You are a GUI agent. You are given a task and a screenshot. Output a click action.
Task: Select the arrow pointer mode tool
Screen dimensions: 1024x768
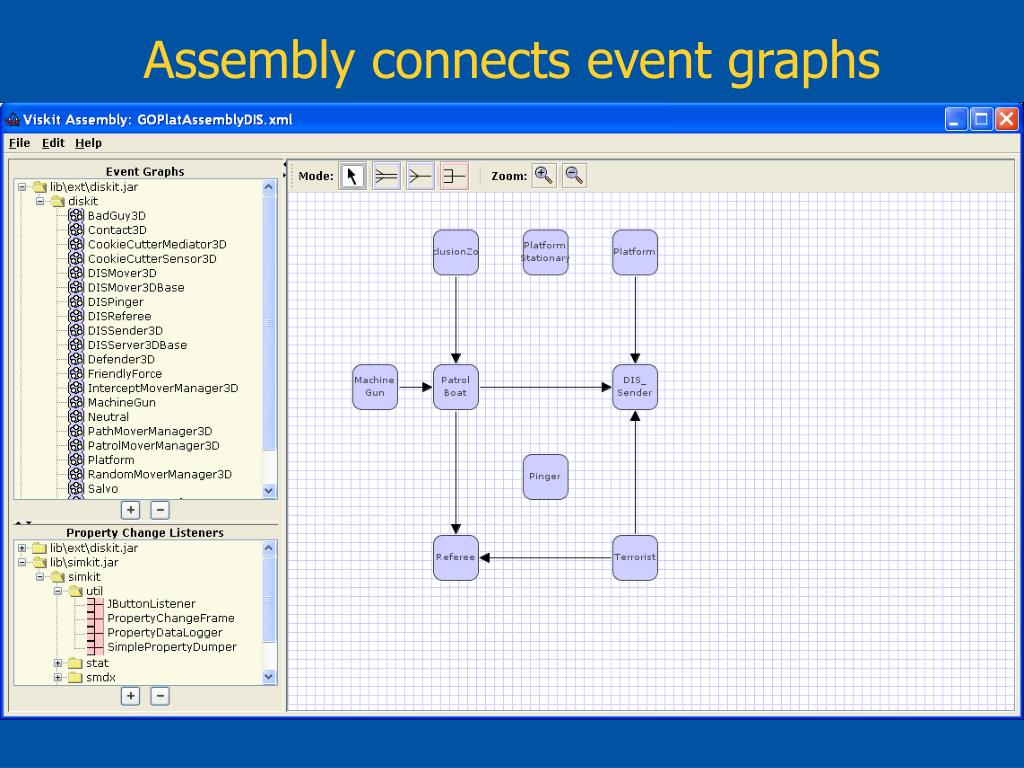(352, 176)
